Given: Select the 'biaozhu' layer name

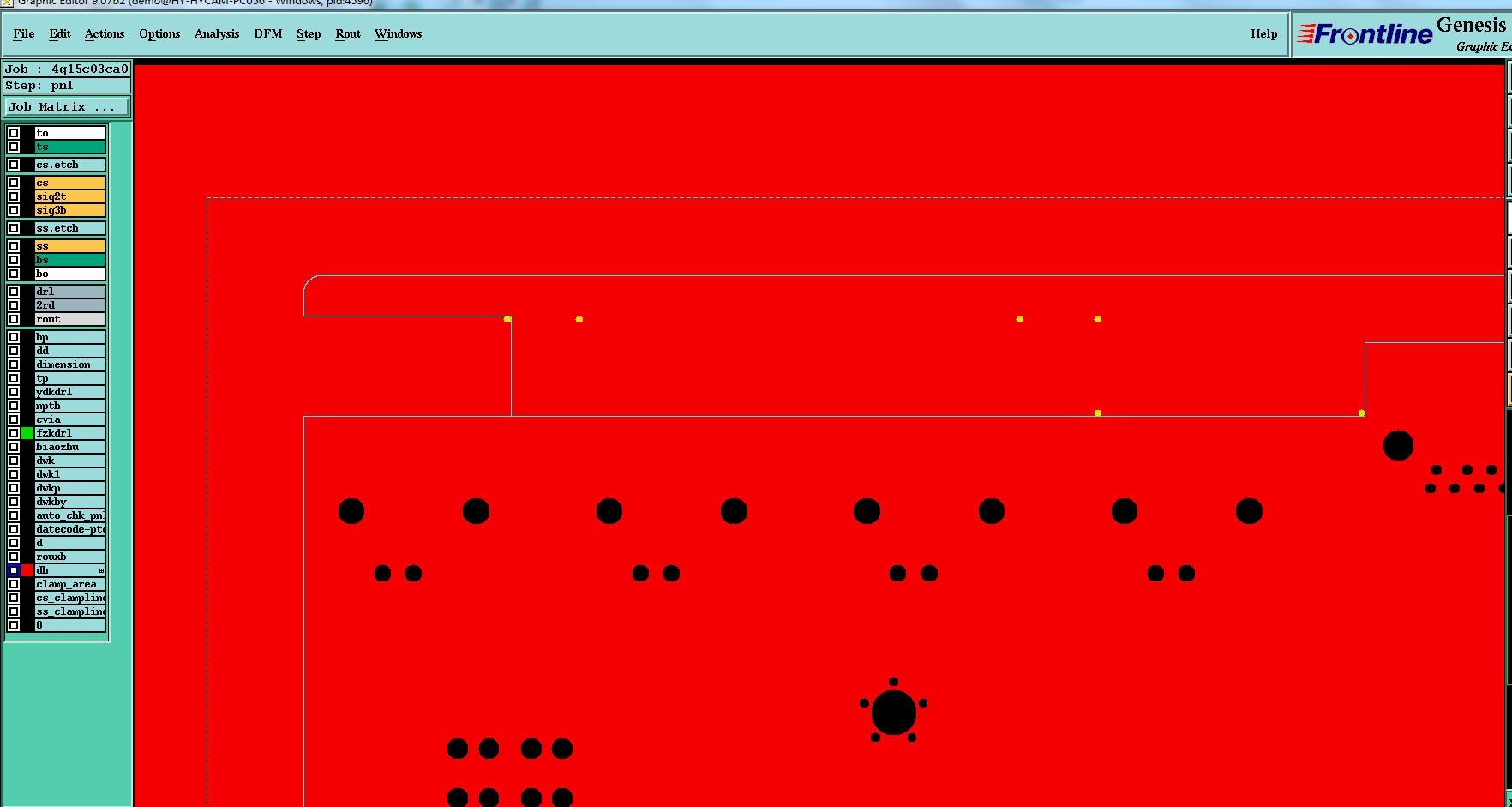Looking at the screenshot, I should [x=69, y=447].
